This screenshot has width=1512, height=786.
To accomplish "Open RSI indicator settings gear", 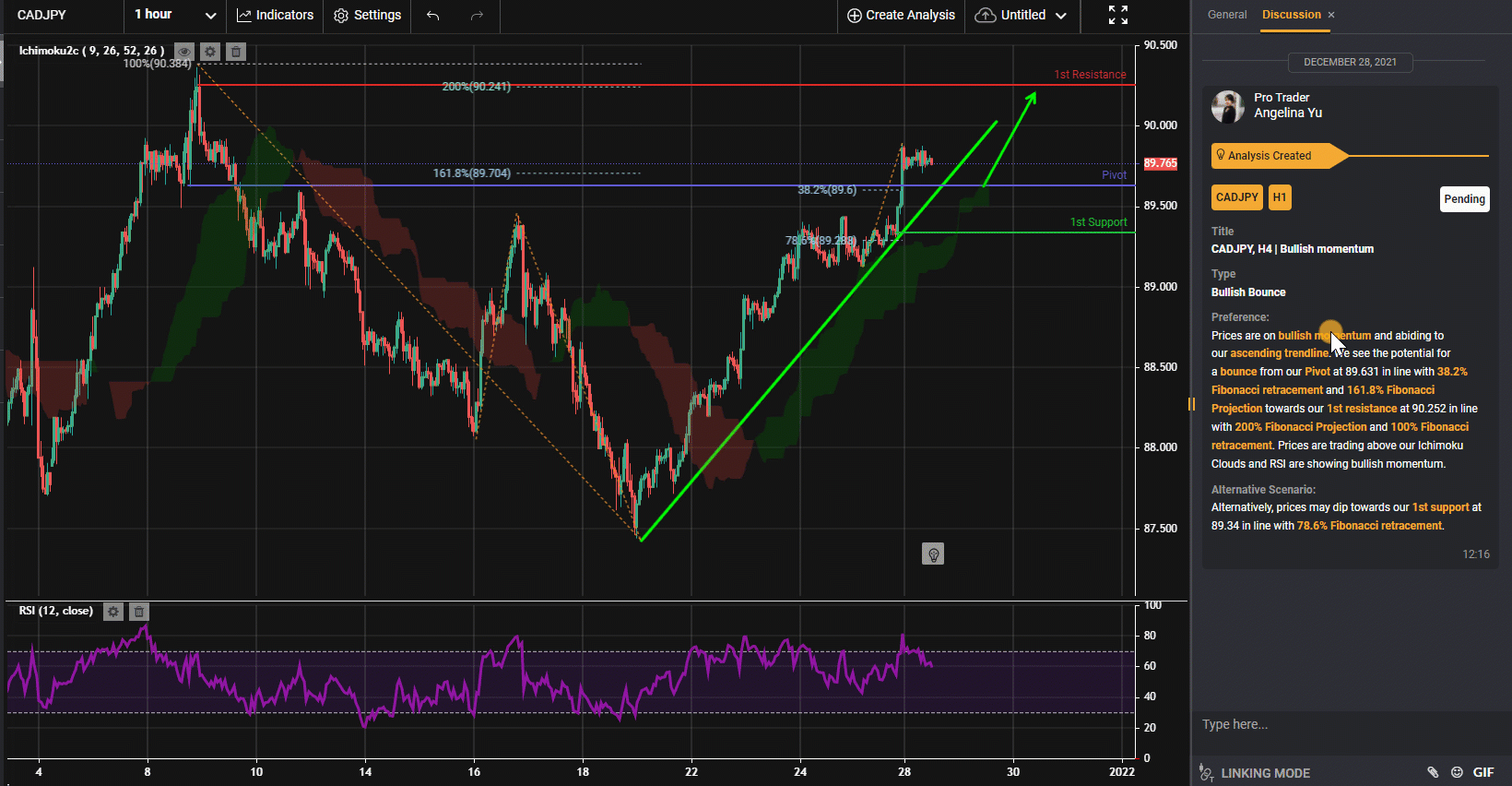I will click(x=113, y=612).
